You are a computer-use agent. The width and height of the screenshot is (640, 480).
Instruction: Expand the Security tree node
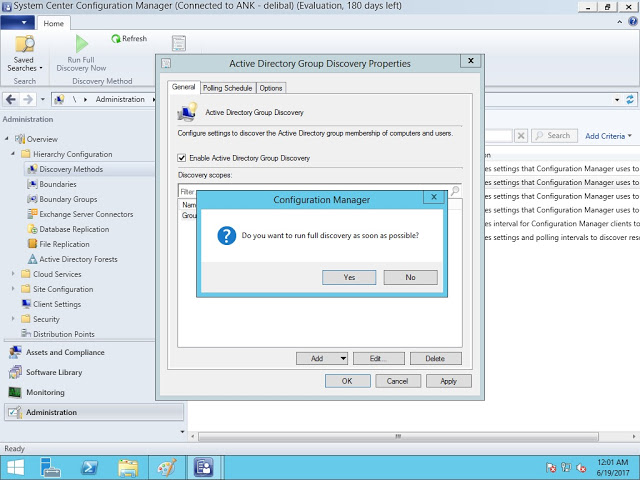point(13,319)
